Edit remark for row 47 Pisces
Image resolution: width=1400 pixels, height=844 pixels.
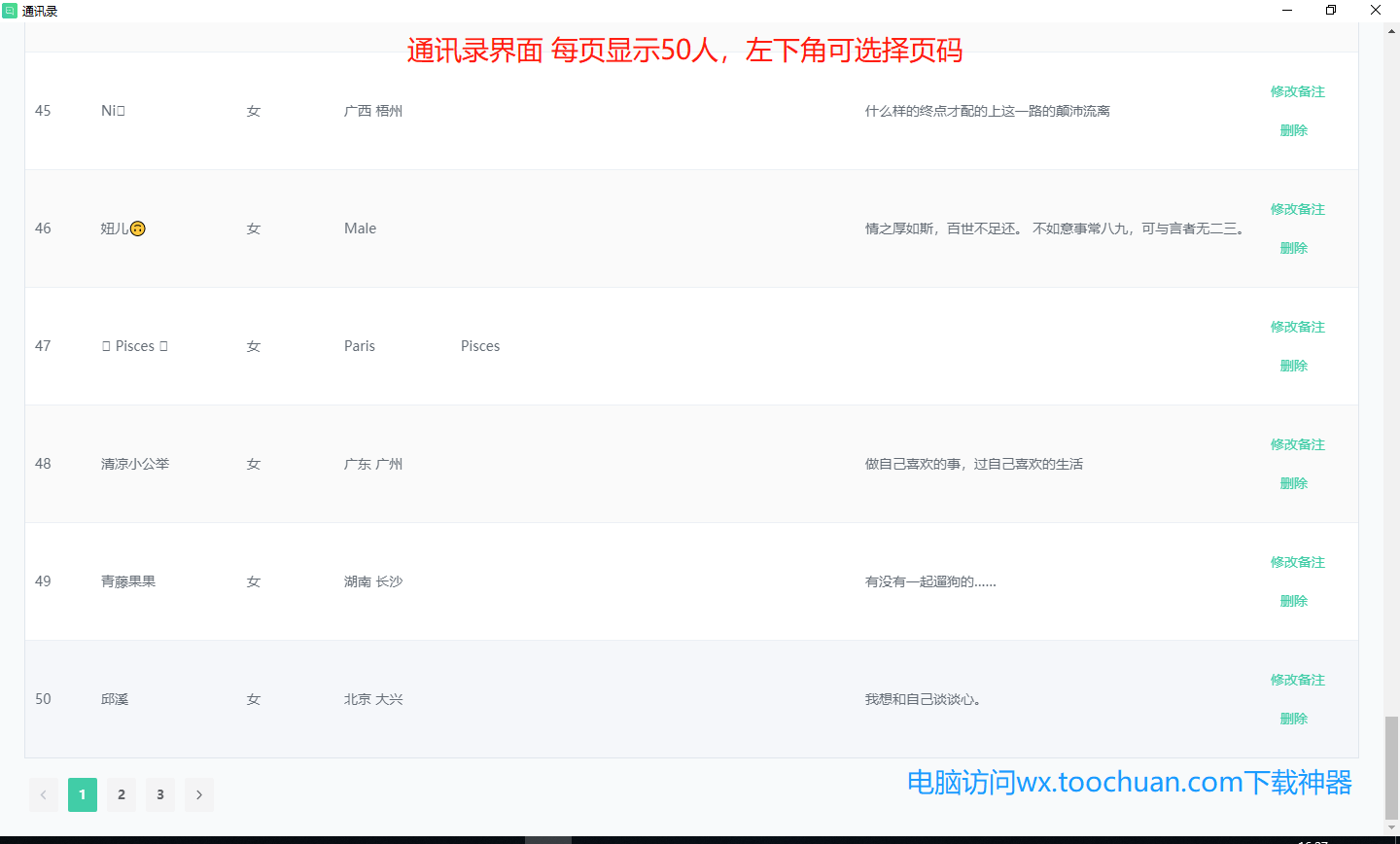[x=1297, y=327]
